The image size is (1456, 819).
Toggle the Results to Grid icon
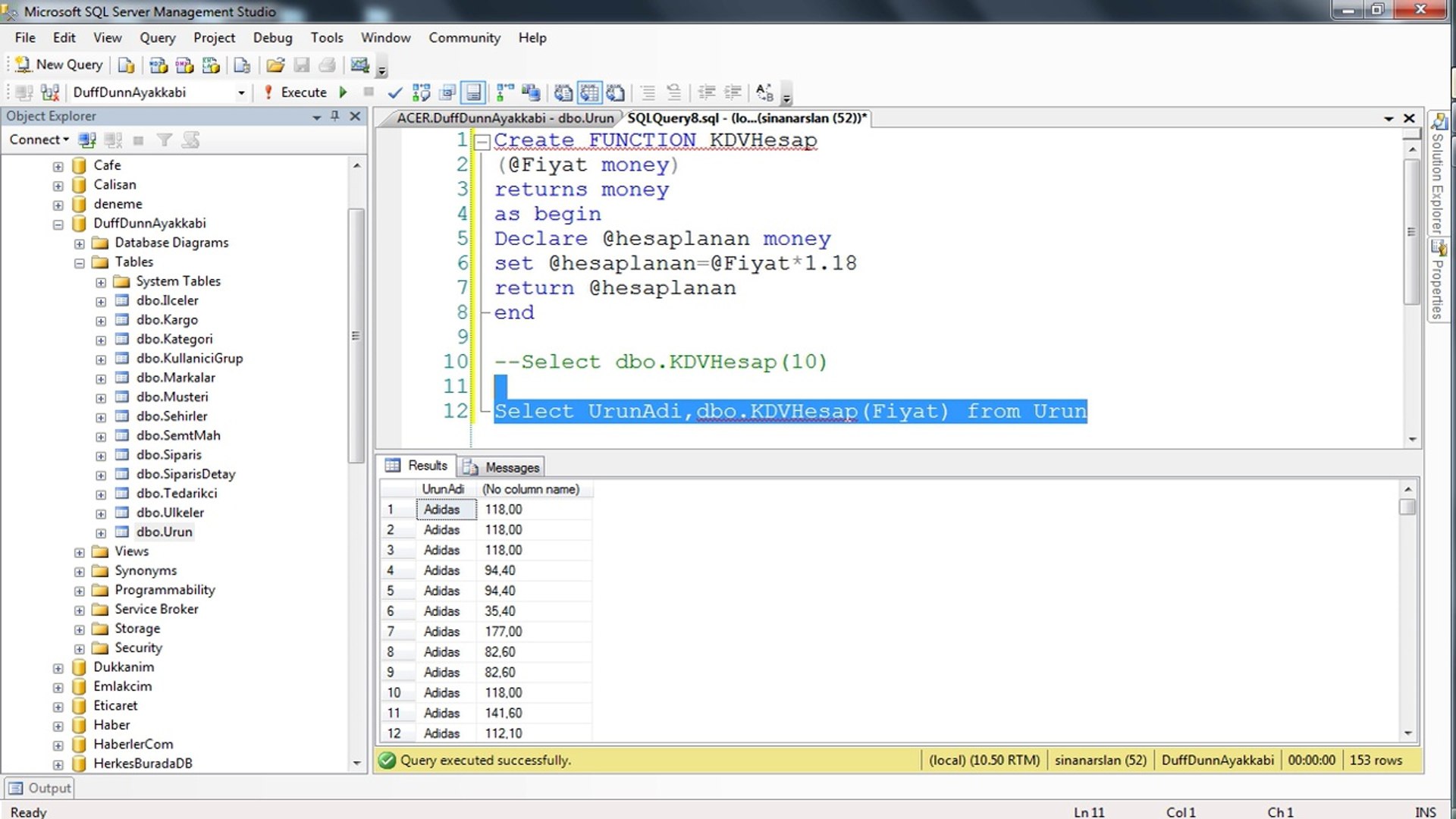tap(589, 93)
